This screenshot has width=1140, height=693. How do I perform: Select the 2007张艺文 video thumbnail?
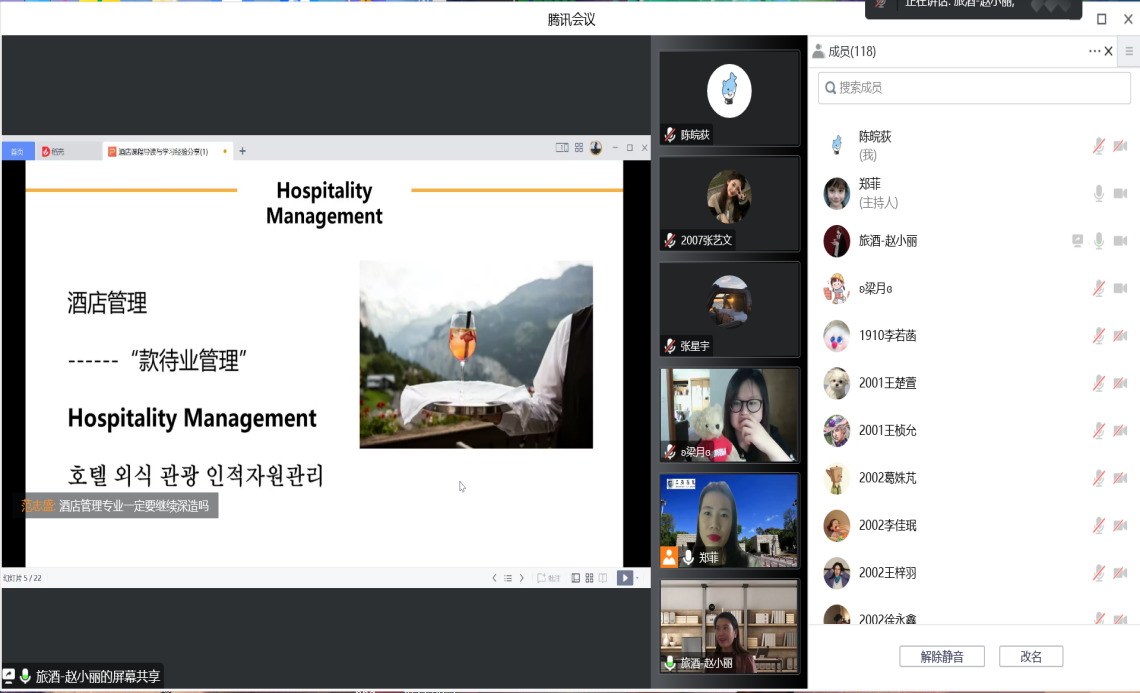tap(730, 203)
